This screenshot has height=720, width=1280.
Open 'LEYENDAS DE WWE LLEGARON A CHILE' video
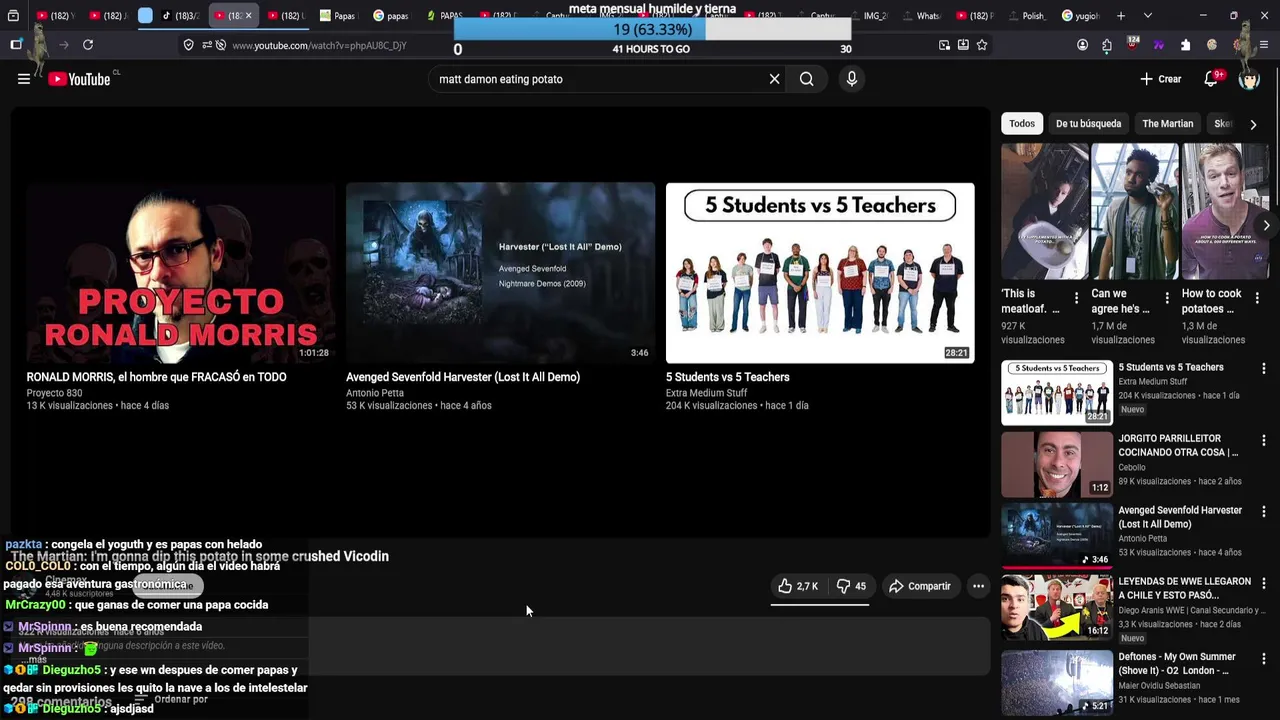(1184, 588)
